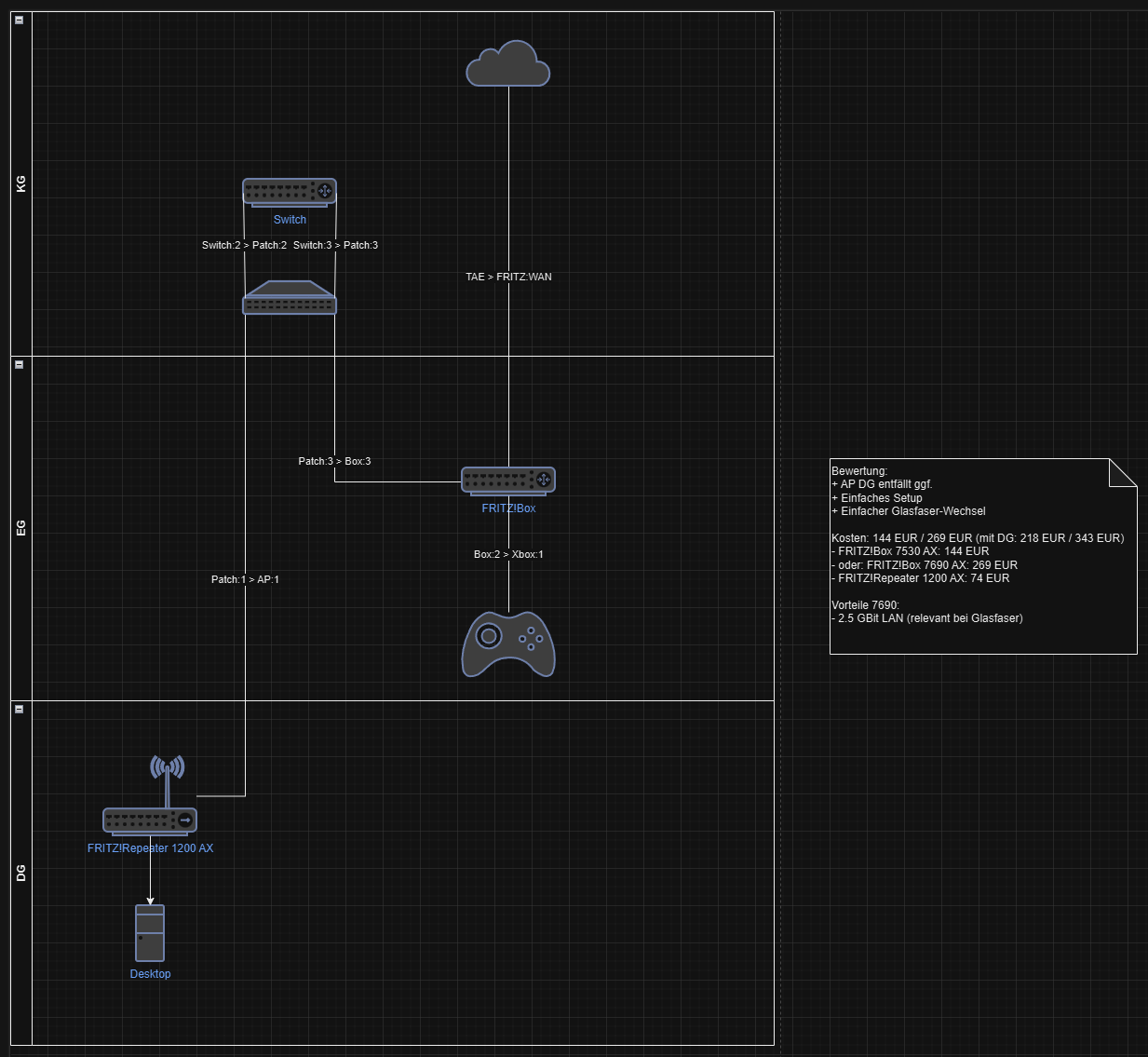The image size is (1148, 1057).
Task: Click the WiFi antenna symbol on the repeater
Action: [167, 768]
